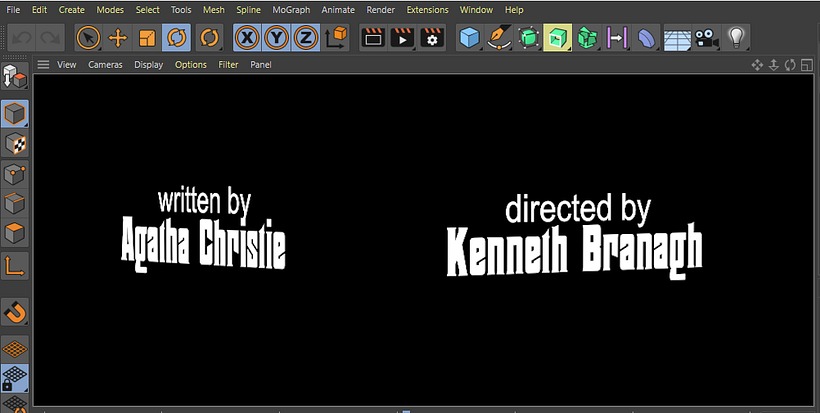
Task: Open the viewport Cameras menu
Action: coord(105,65)
